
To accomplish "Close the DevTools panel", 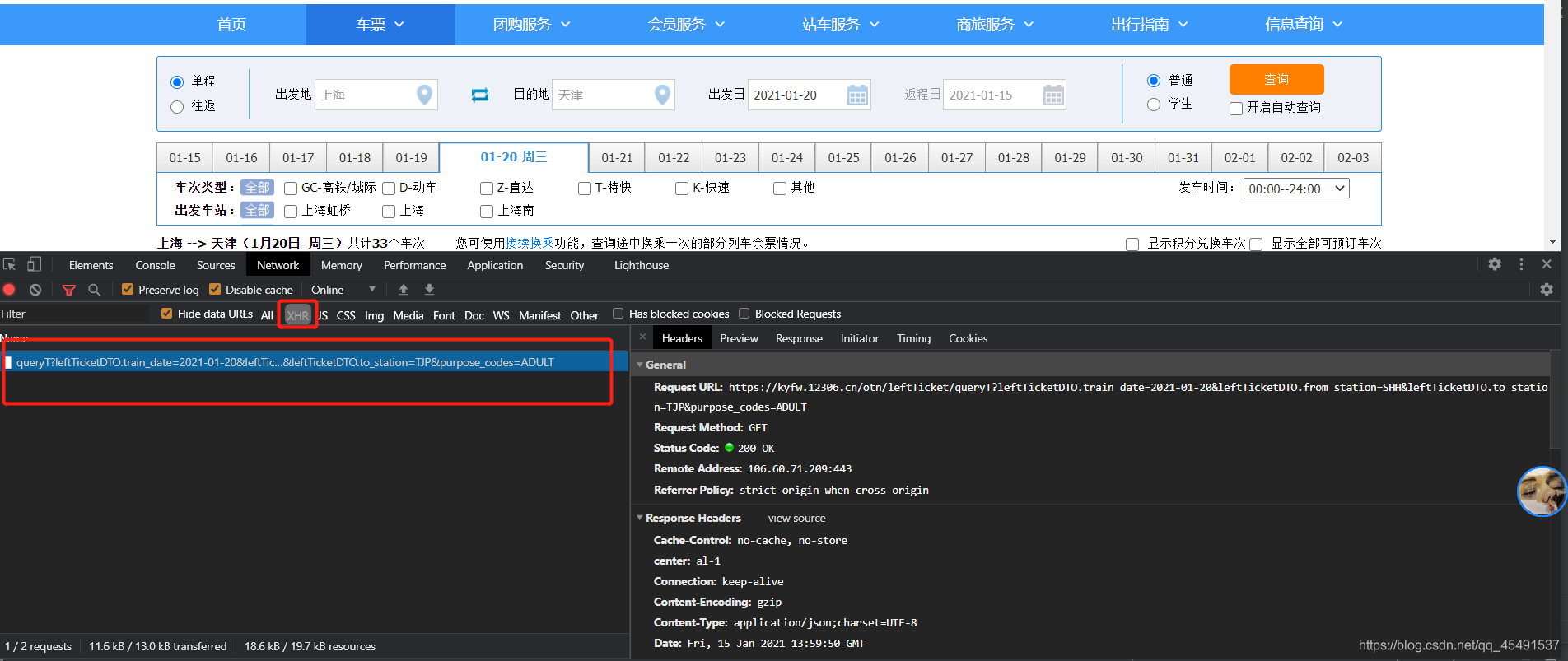I will [x=1547, y=264].
